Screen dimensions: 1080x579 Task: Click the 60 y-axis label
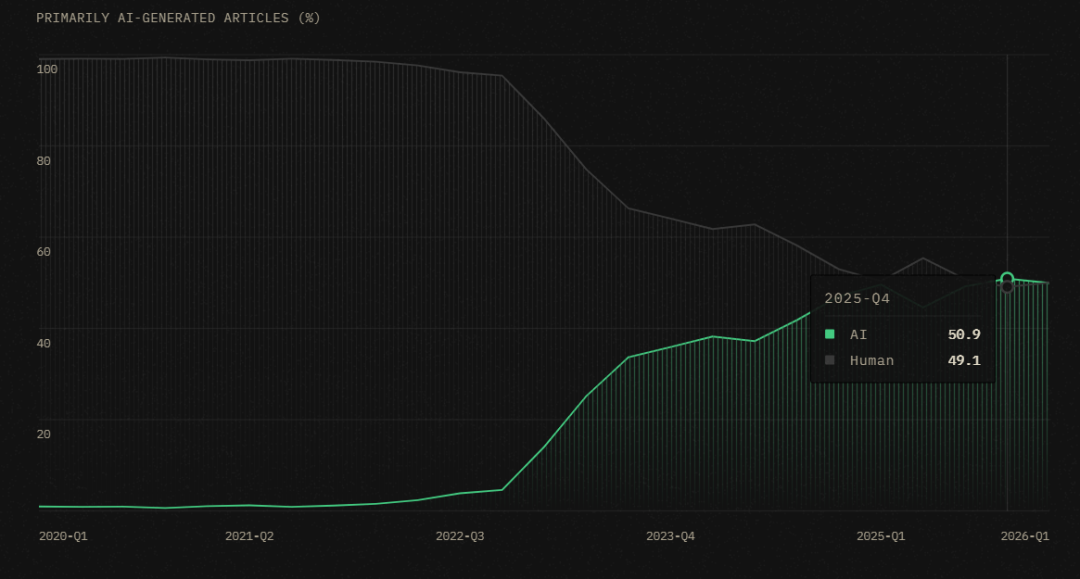[43, 252]
